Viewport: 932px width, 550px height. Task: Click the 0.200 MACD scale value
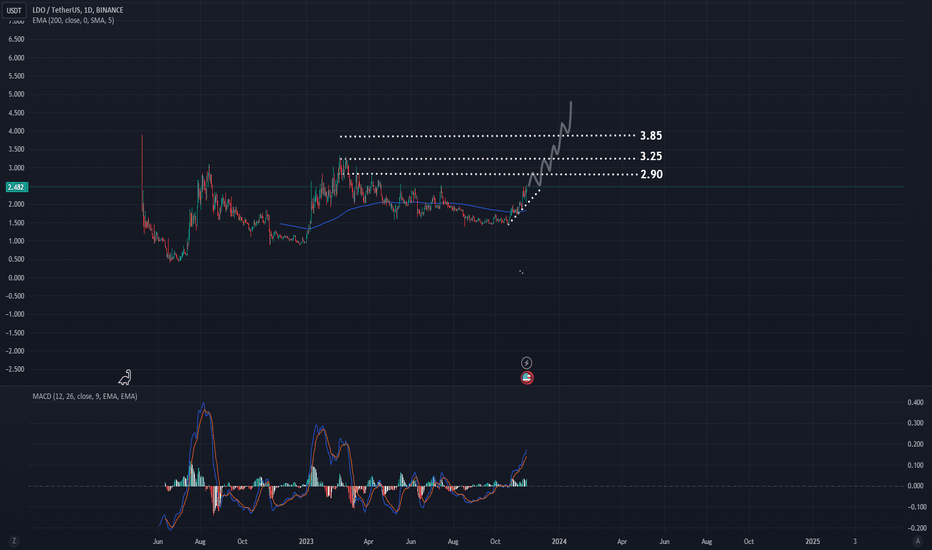915,444
